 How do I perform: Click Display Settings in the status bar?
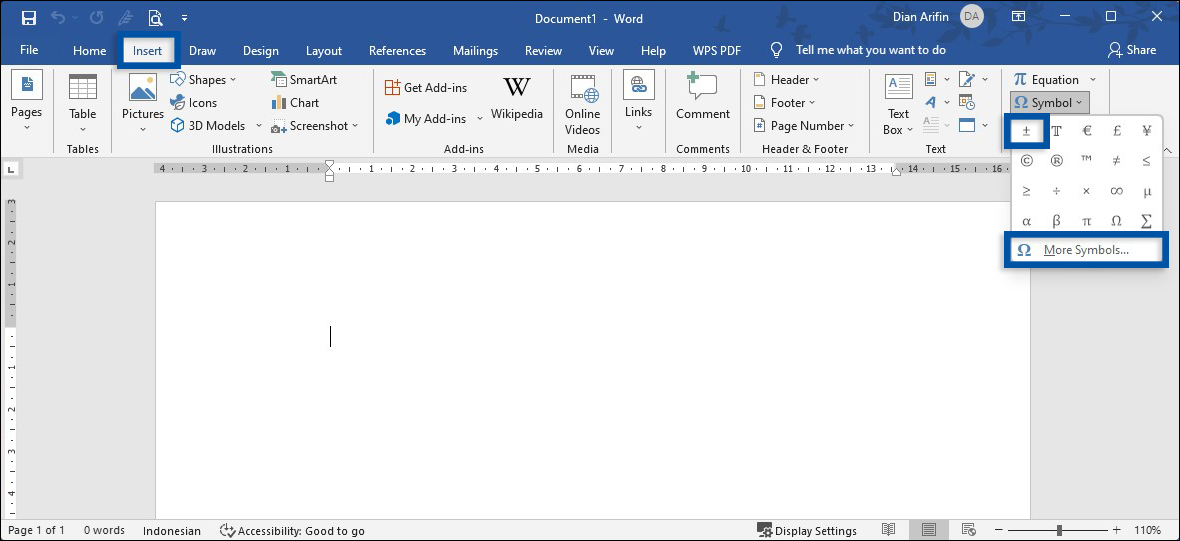807,530
